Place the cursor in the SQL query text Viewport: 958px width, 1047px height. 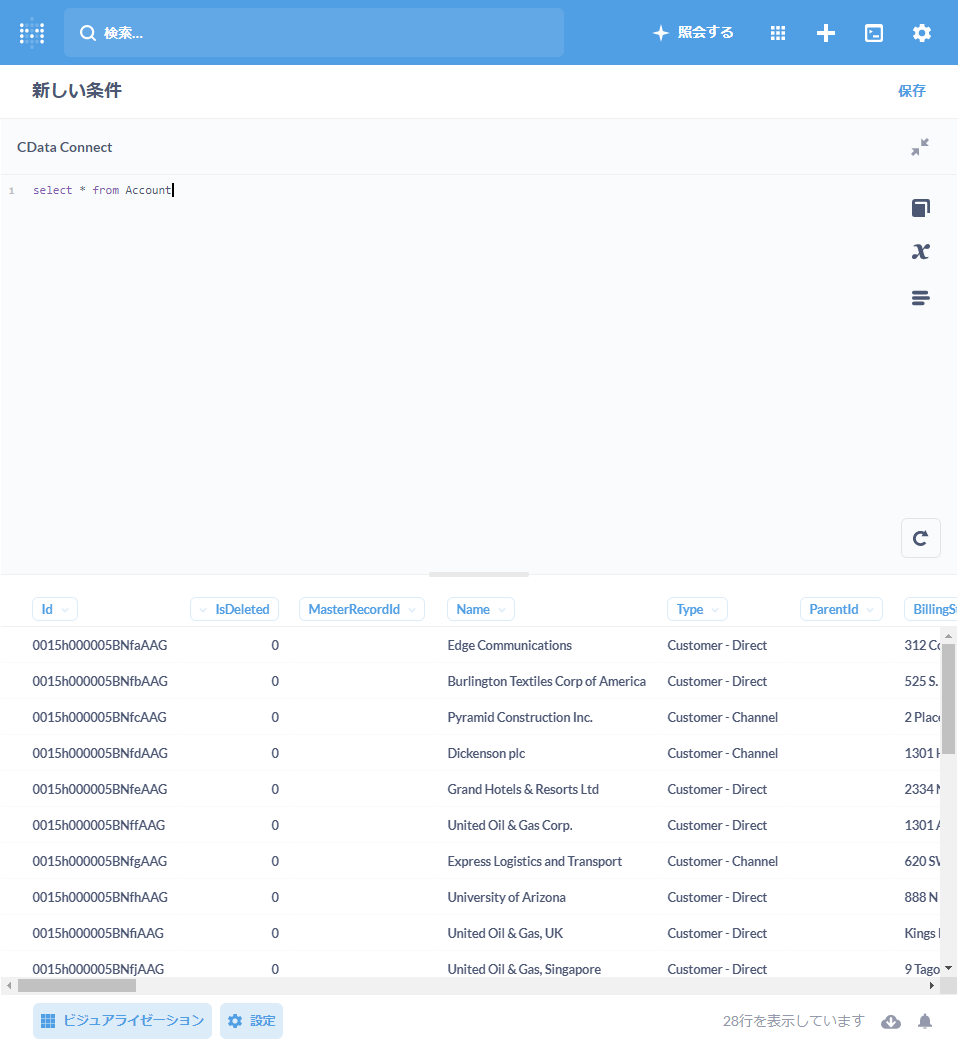103,190
